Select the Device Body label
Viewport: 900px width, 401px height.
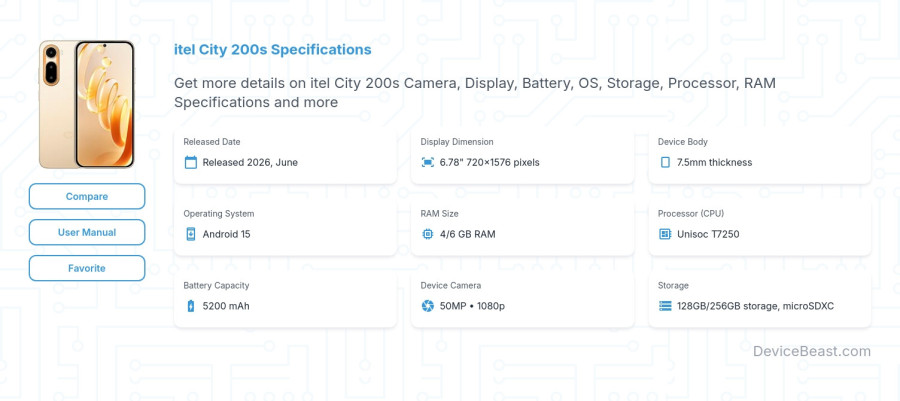click(x=682, y=142)
